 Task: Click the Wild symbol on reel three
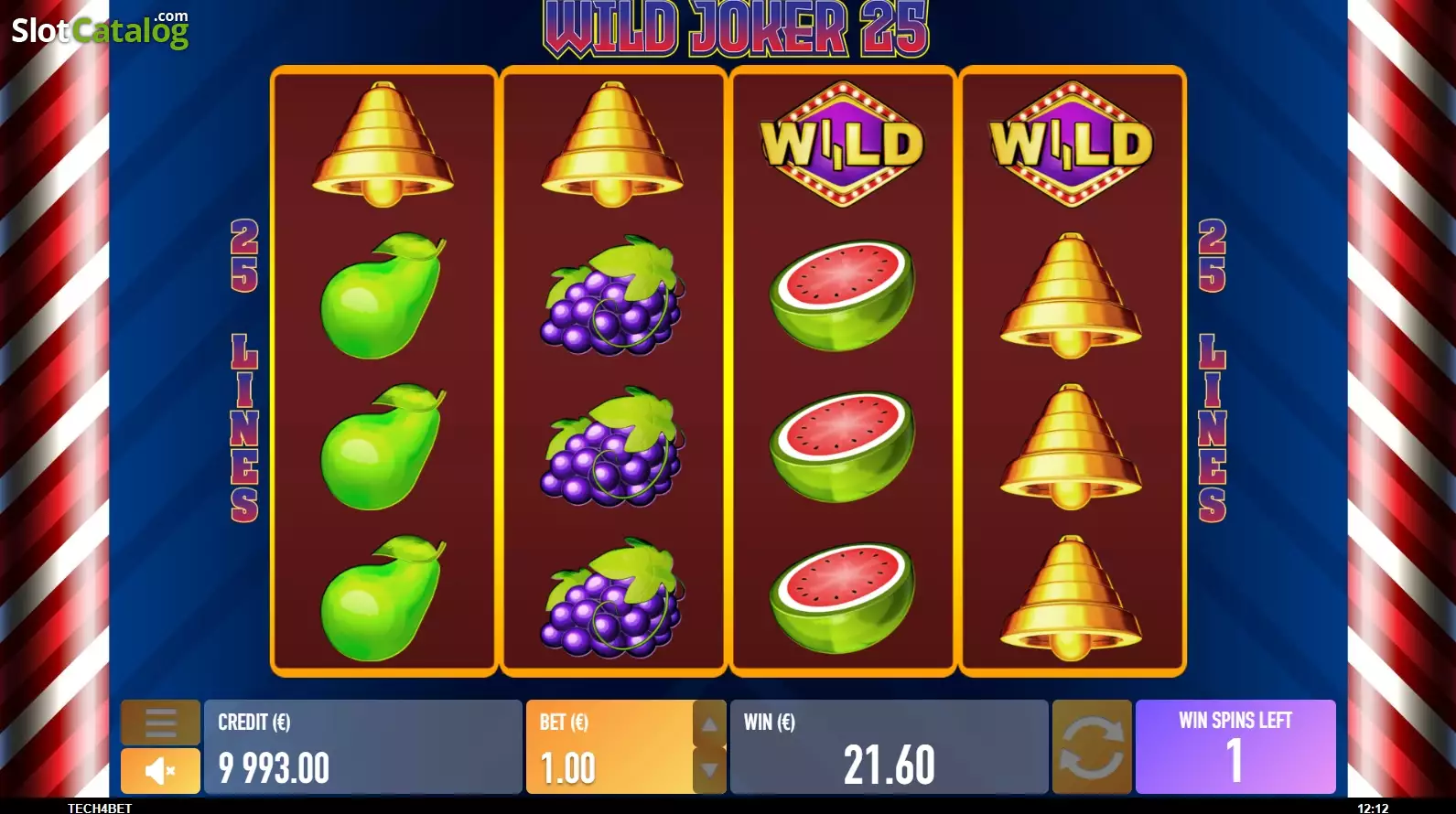tap(843, 144)
